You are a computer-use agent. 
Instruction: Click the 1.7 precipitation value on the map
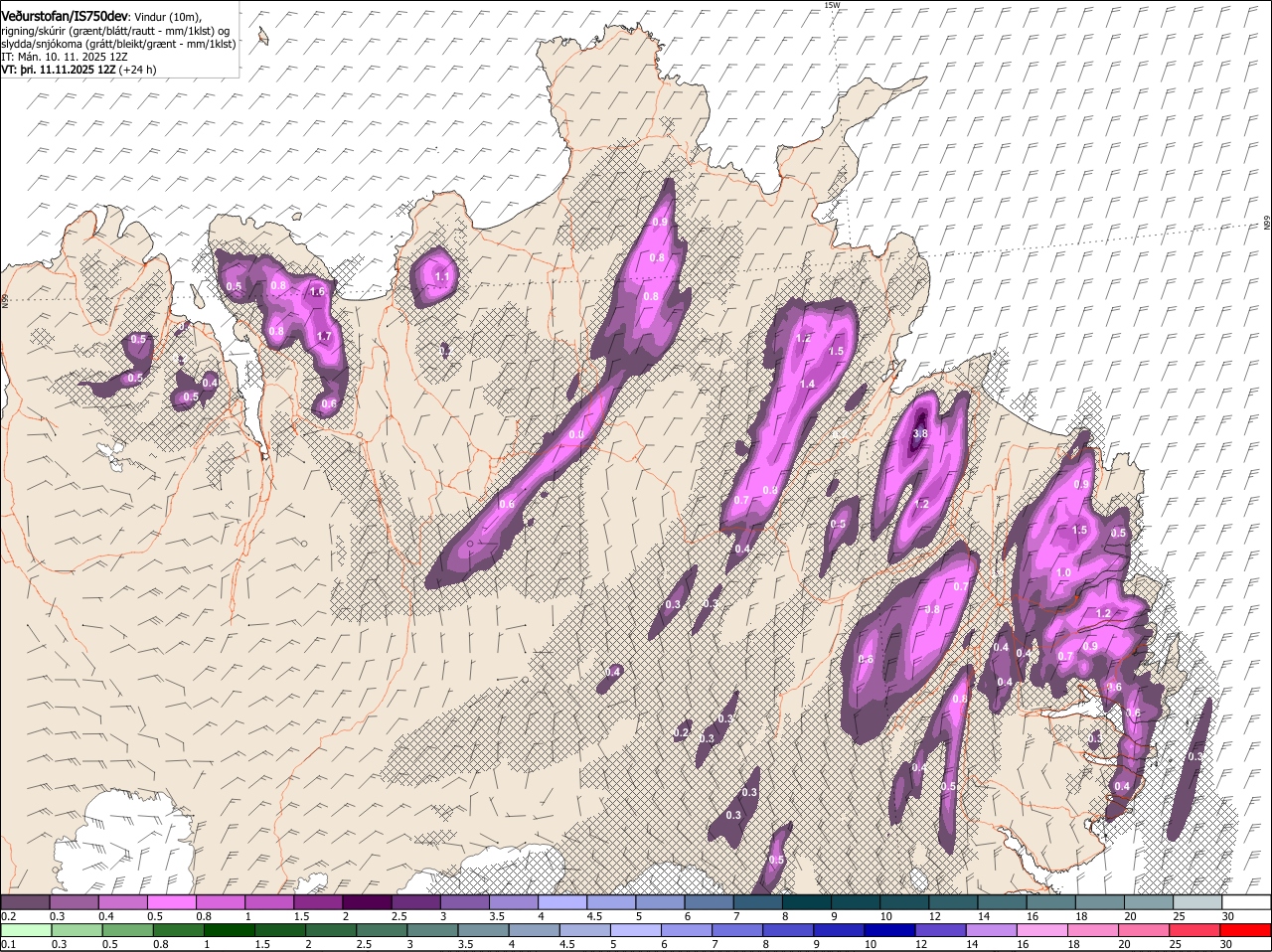coord(323,336)
